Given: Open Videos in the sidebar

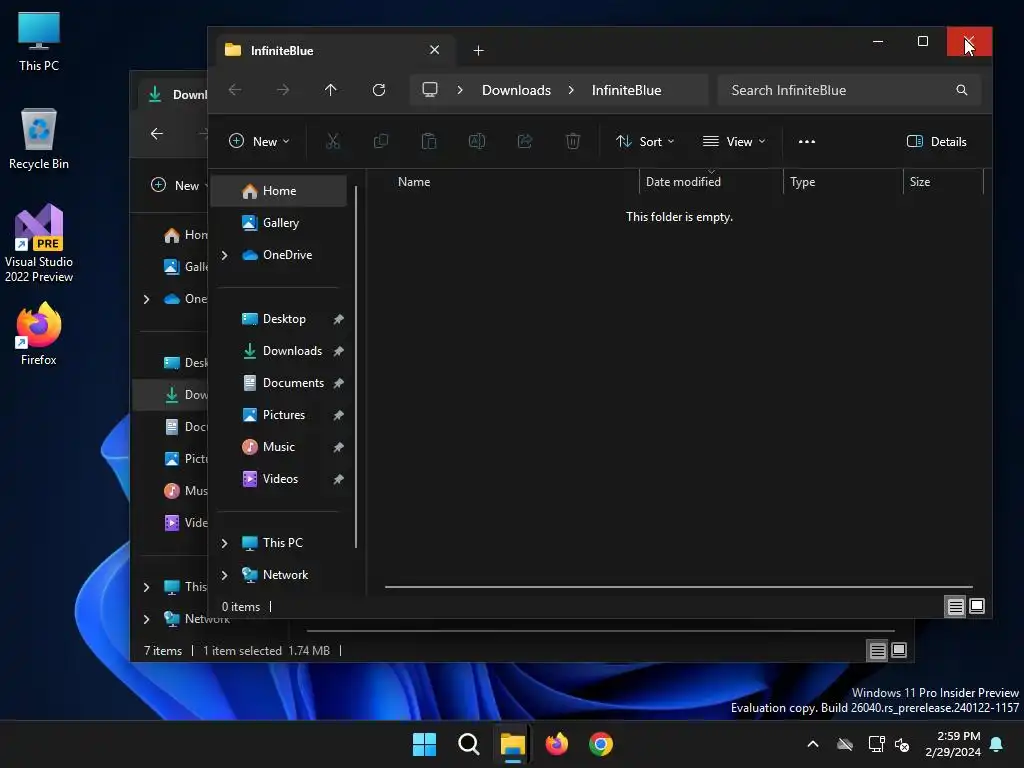Looking at the screenshot, I should (x=280, y=479).
